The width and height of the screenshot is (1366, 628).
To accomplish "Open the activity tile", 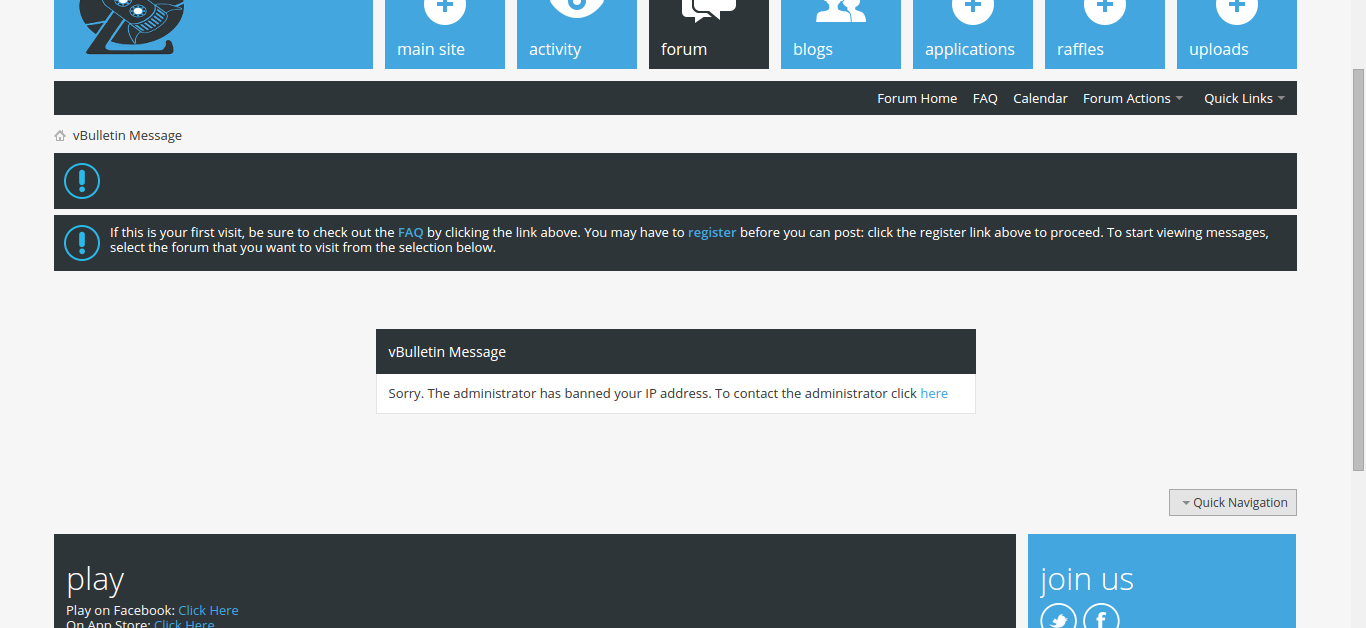I will (x=576, y=34).
